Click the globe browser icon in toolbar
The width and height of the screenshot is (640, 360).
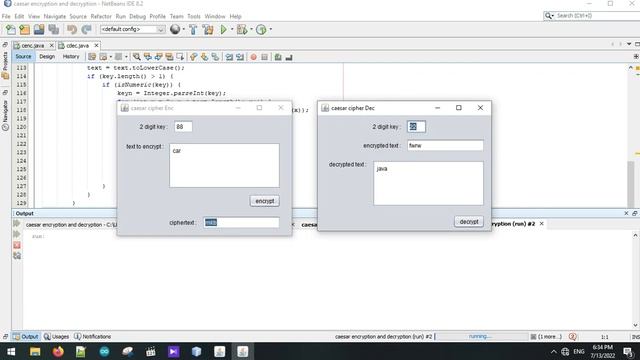(175, 29)
